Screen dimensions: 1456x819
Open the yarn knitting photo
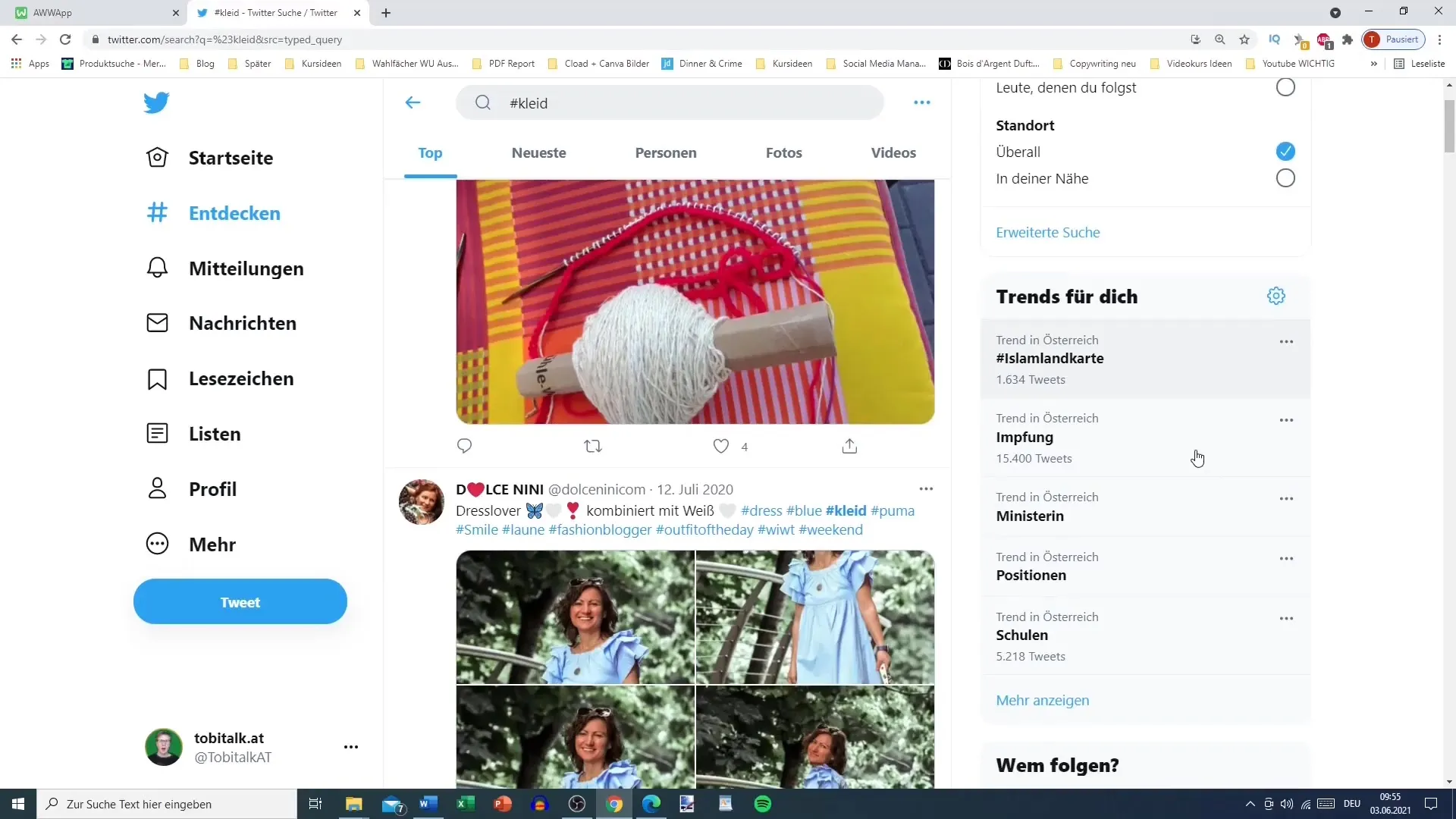coord(695,301)
